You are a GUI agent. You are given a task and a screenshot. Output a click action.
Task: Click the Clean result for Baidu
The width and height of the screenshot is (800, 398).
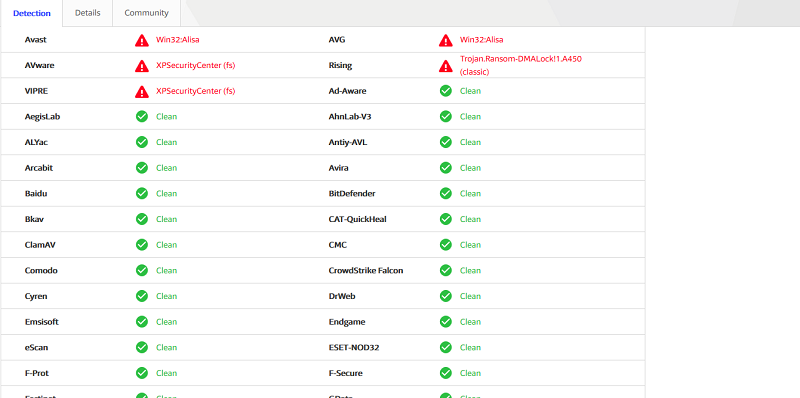(166, 193)
